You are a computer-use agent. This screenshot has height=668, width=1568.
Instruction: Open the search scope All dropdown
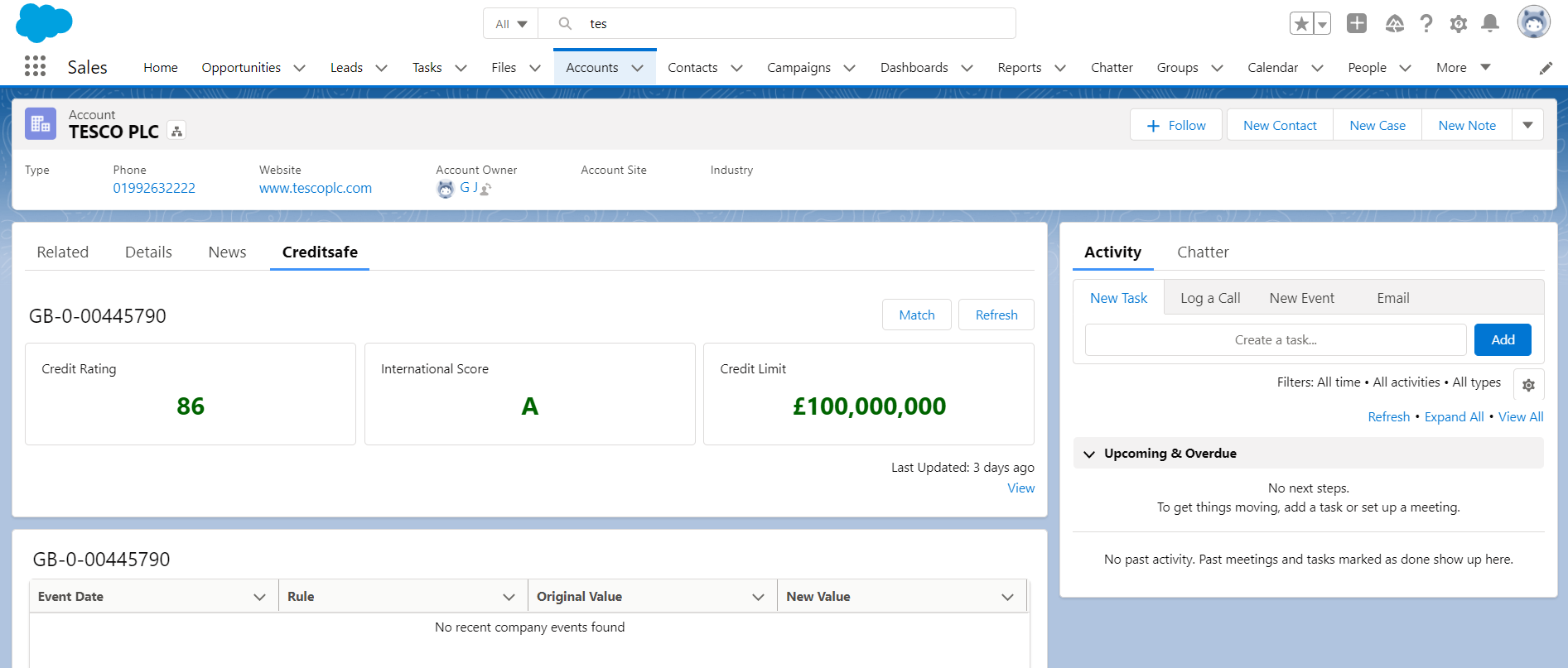510,24
